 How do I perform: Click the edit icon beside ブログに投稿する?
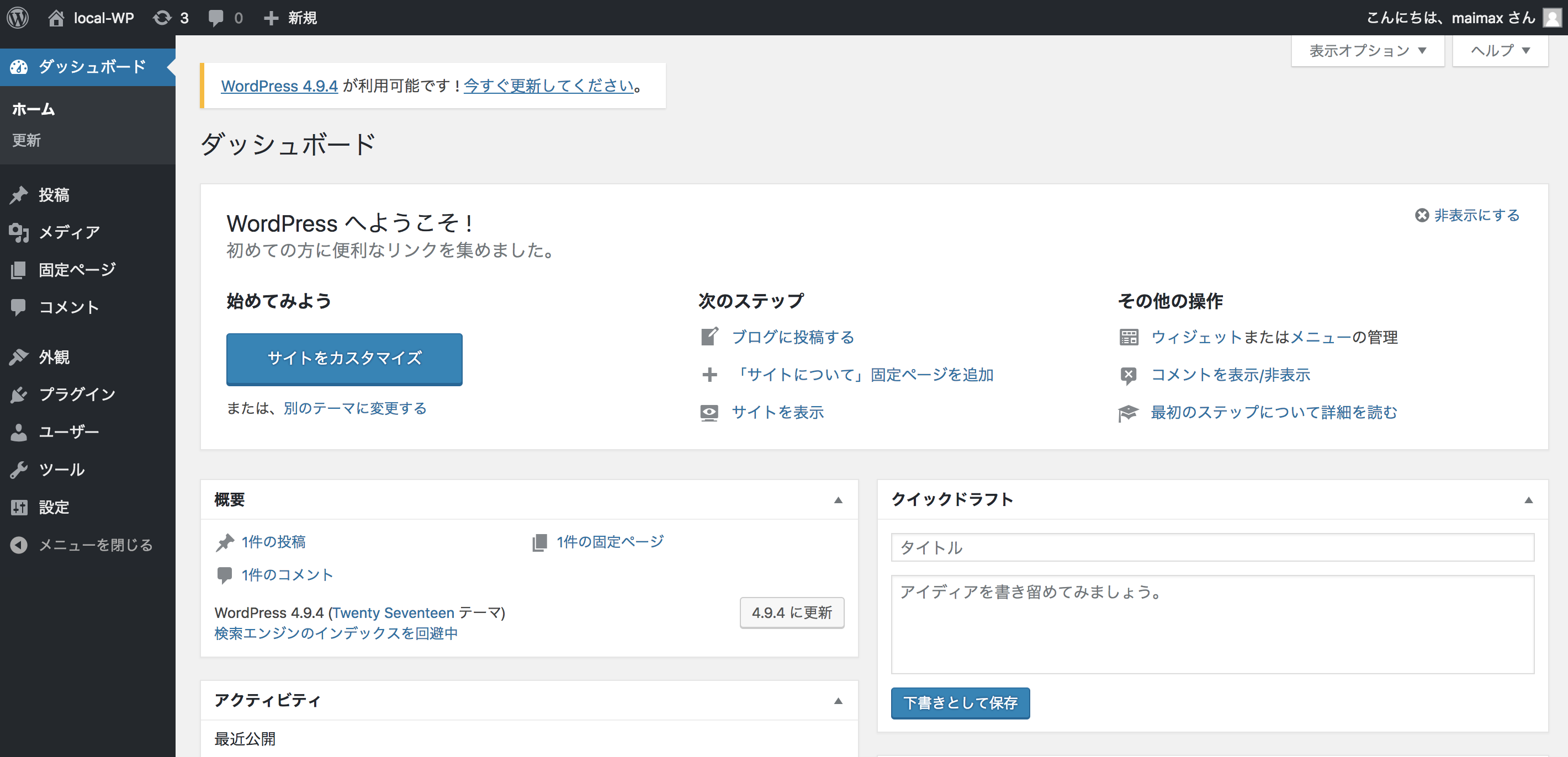(709, 337)
